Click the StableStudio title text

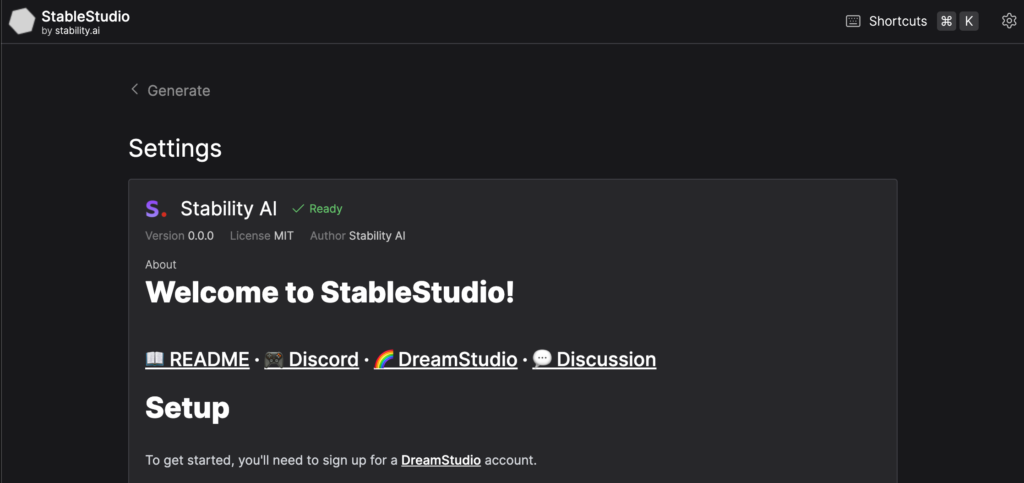pos(86,16)
